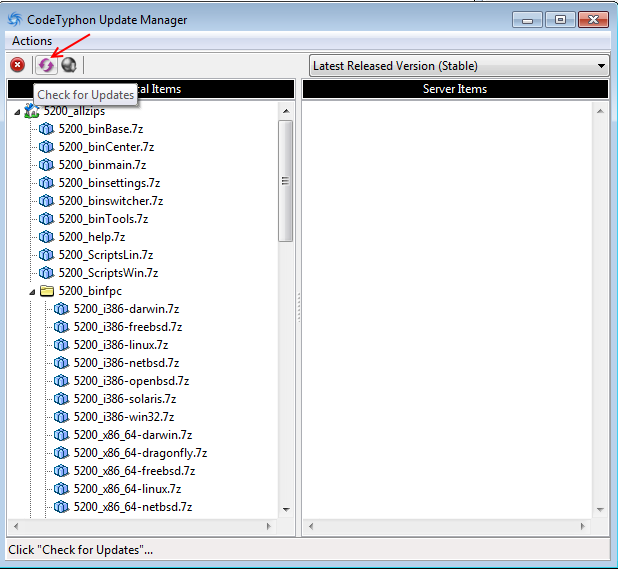Image resolution: width=618 pixels, height=570 pixels.
Task: Click Server Items horizontal scrollbar right arrow
Action: pyautogui.click(x=583, y=526)
